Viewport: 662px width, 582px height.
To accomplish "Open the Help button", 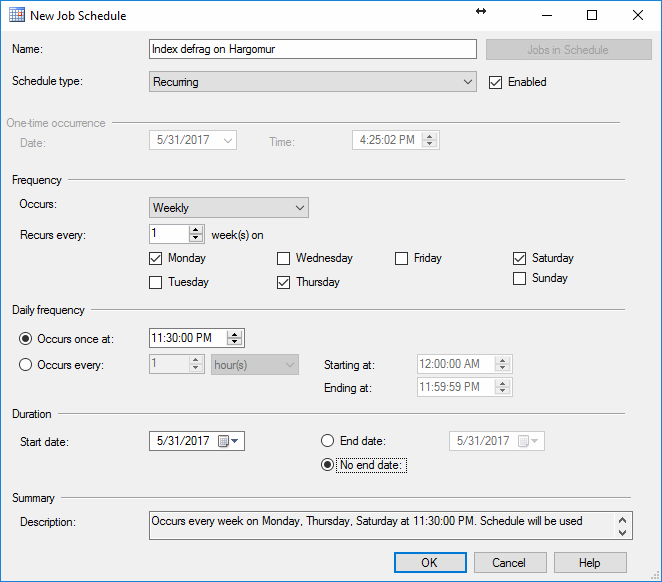I will coord(589,562).
